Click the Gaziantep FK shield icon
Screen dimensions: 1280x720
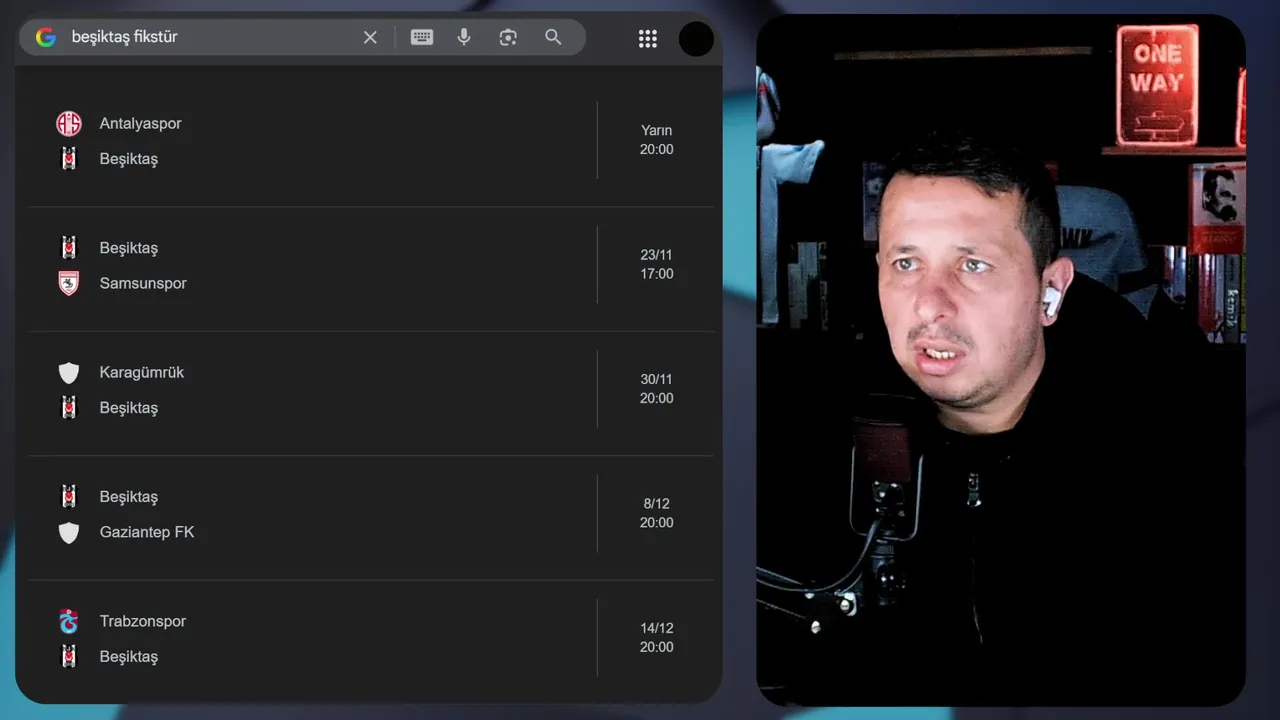click(68, 533)
